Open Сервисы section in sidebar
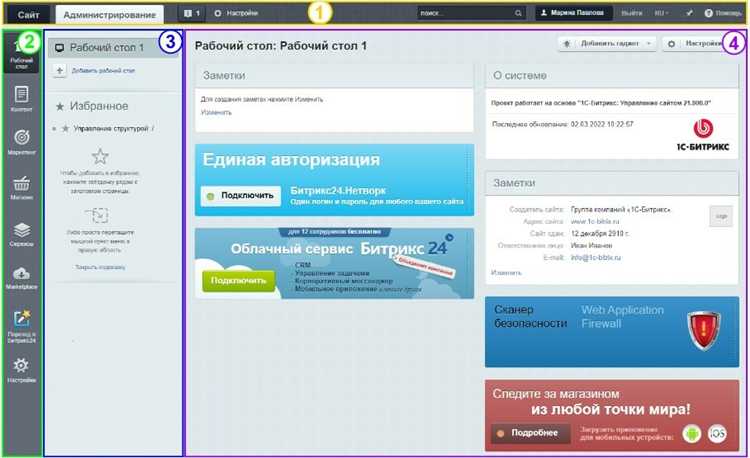Image resolution: width=750 pixels, height=458 pixels. [x=22, y=234]
